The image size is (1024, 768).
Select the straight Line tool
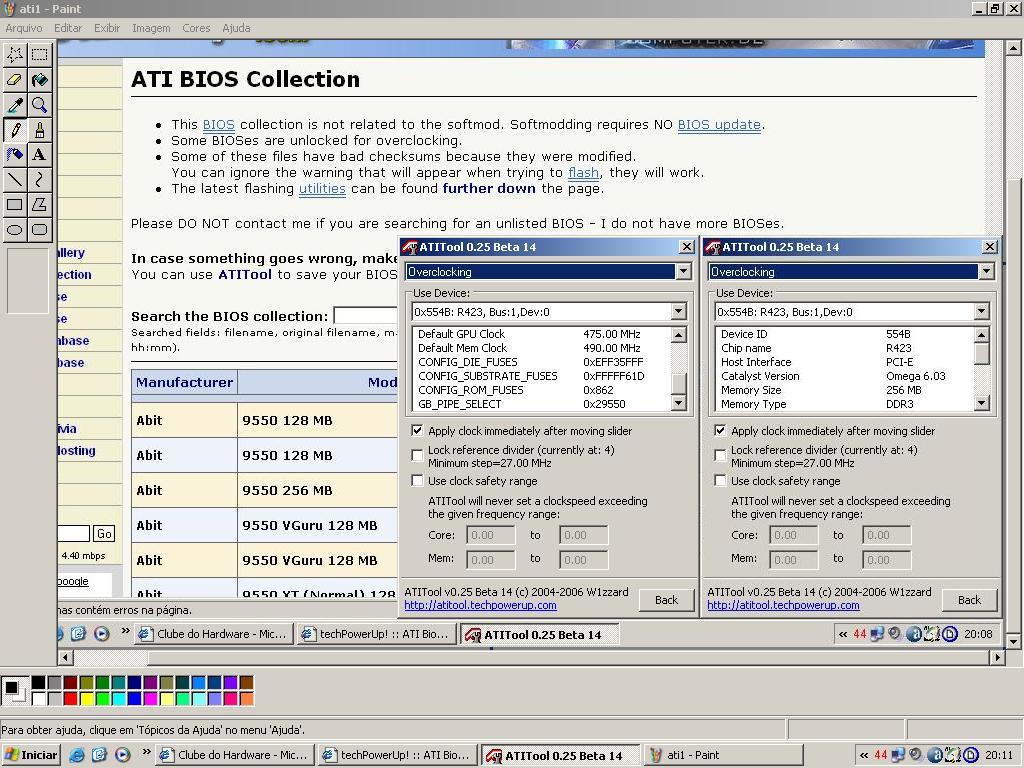tap(14, 180)
